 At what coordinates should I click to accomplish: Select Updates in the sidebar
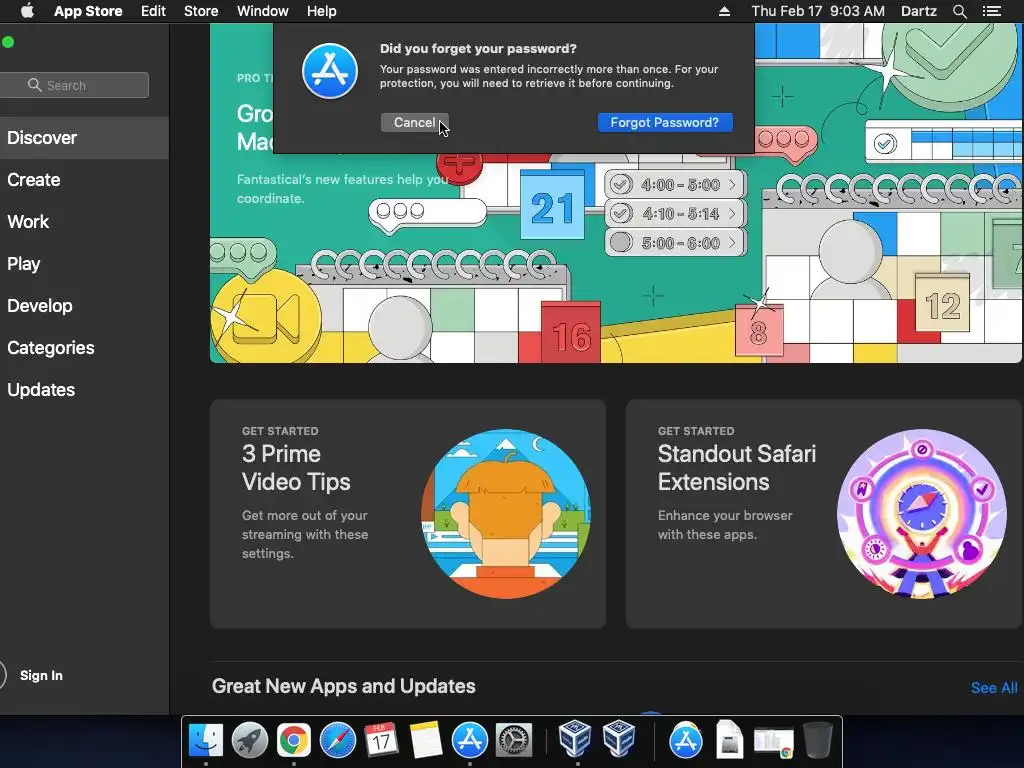click(x=84, y=390)
